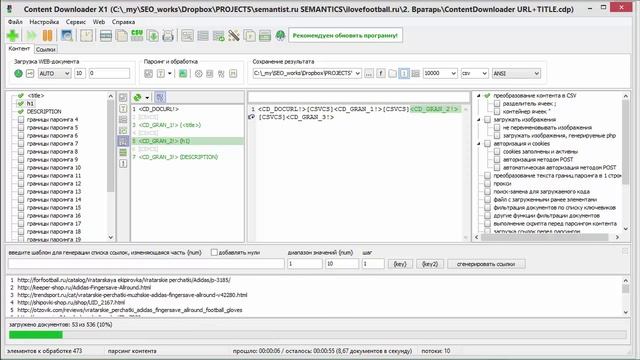
Task: Click the wand tools icon in the toolbar
Action: (x=234, y=36)
